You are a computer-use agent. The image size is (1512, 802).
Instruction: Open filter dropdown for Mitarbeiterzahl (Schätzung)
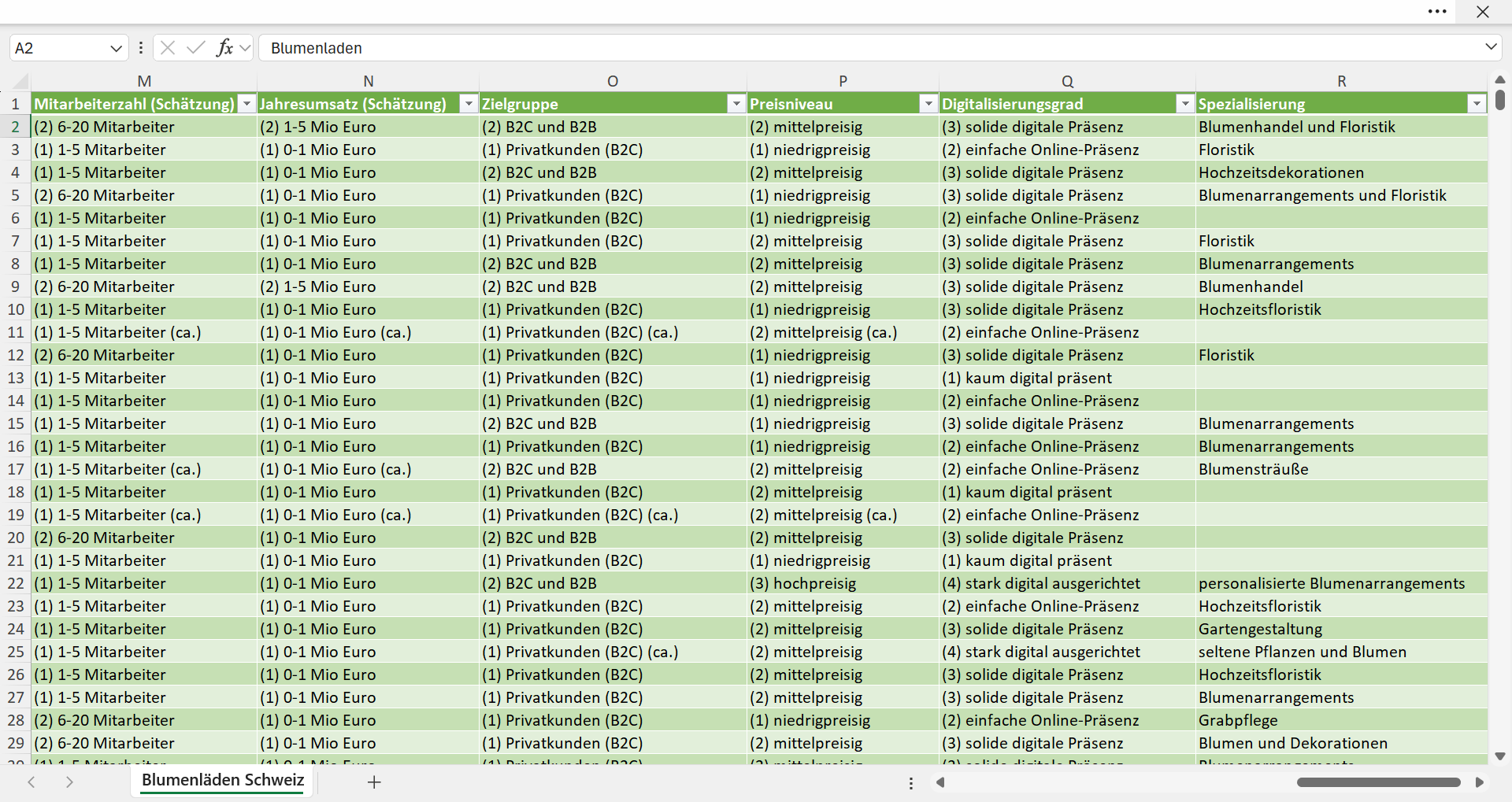coord(247,104)
